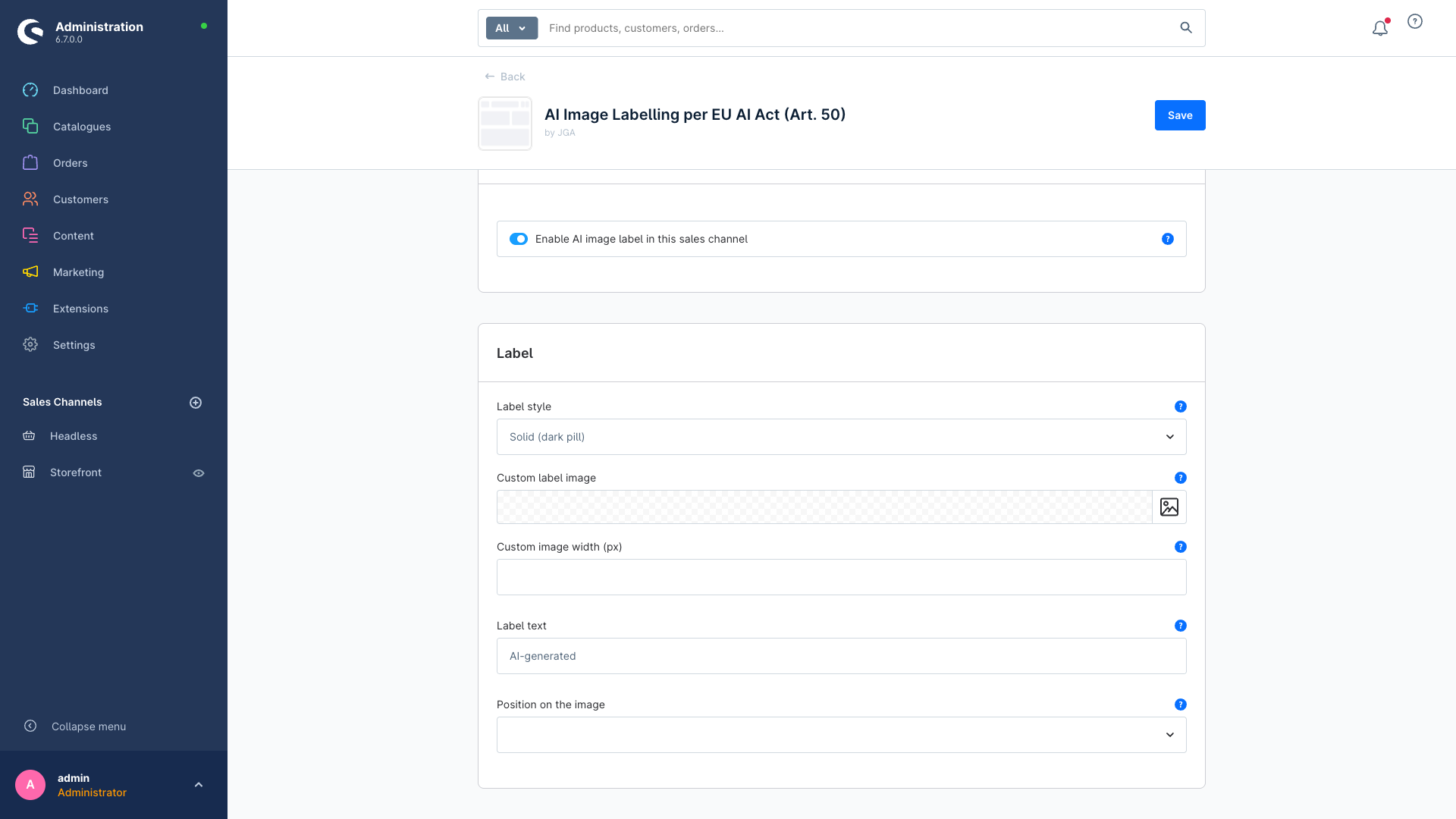The image size is (1456, 819).
Task: Add a new sales channel with plus icon
Action: click(196, 403)
